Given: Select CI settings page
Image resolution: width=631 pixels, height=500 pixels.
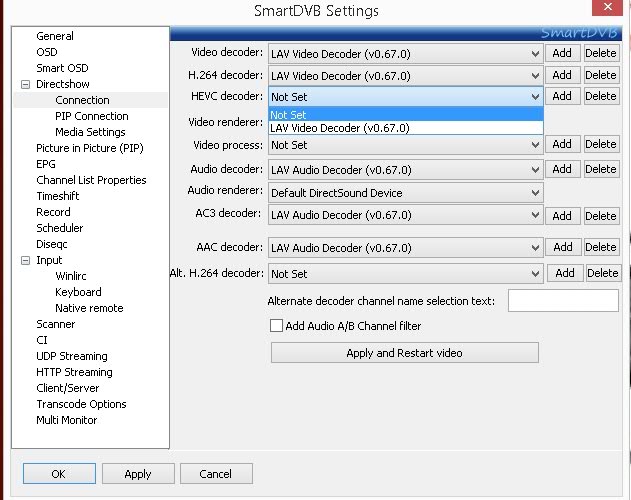Looking at the screenshot, I should click(x=42, y=340).
